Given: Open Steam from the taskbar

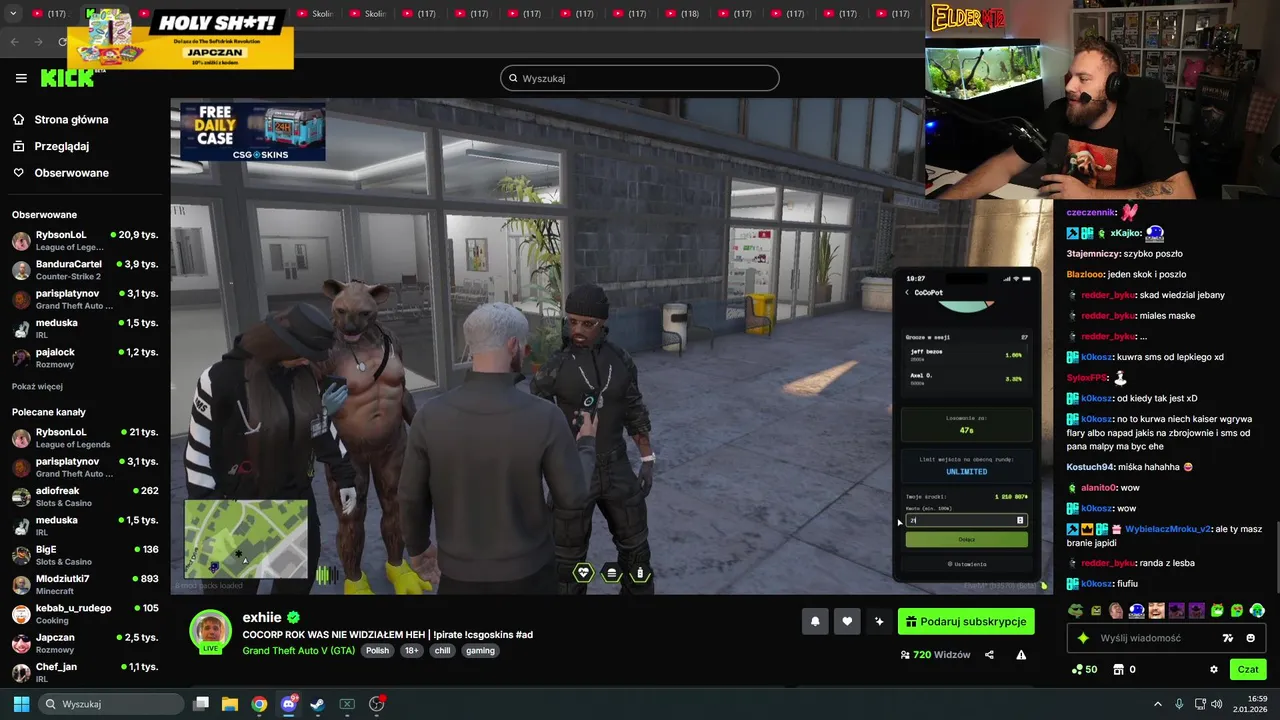Looking at the screenshot, I should (317, 704).
